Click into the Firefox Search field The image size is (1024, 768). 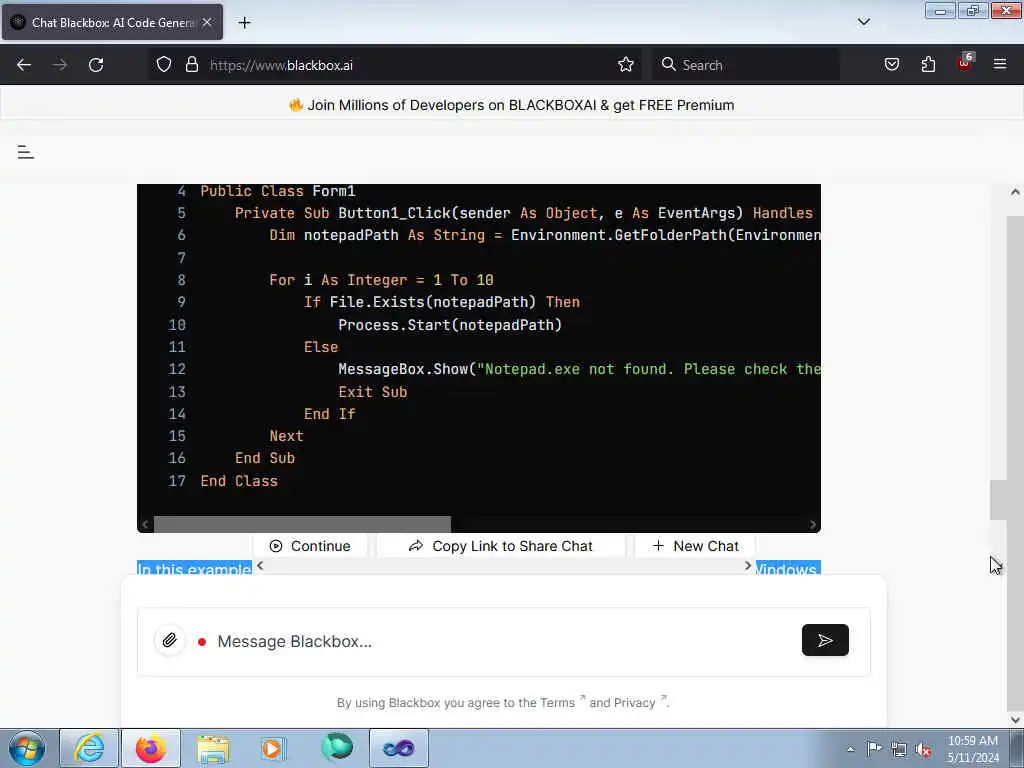tap(746, 65)
